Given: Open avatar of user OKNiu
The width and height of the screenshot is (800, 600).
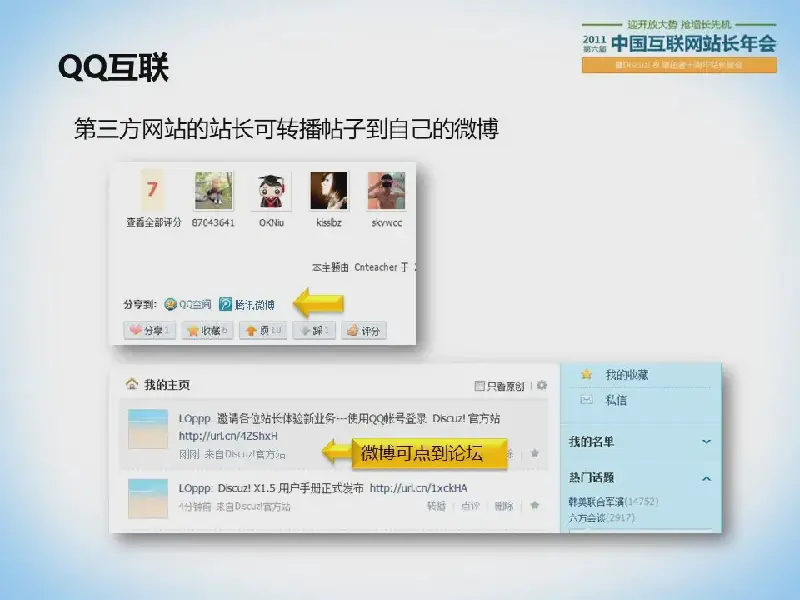Looking at the screenshot, I should (x=271, y=191).
